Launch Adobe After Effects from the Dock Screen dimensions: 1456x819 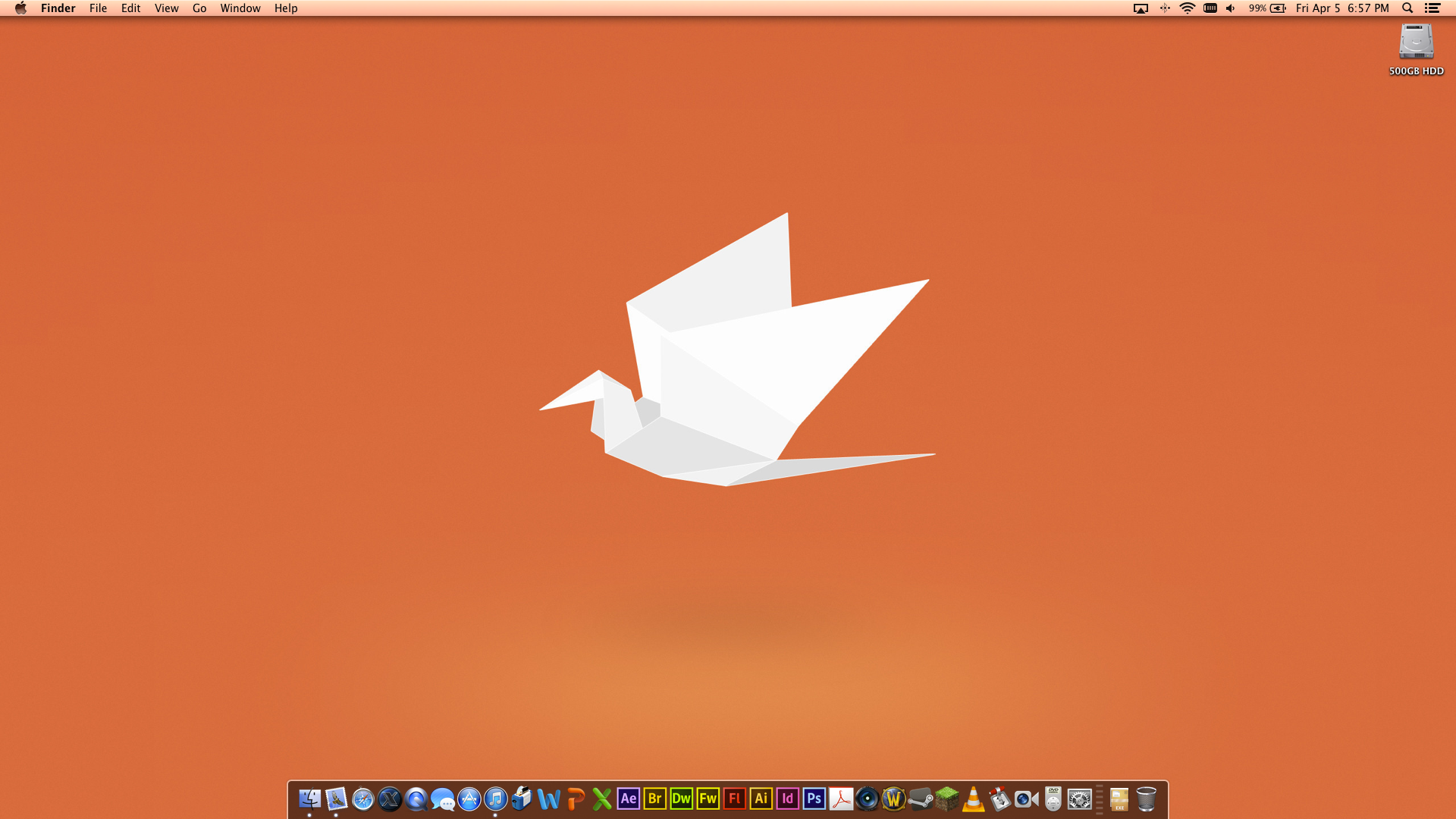(628, 799)
